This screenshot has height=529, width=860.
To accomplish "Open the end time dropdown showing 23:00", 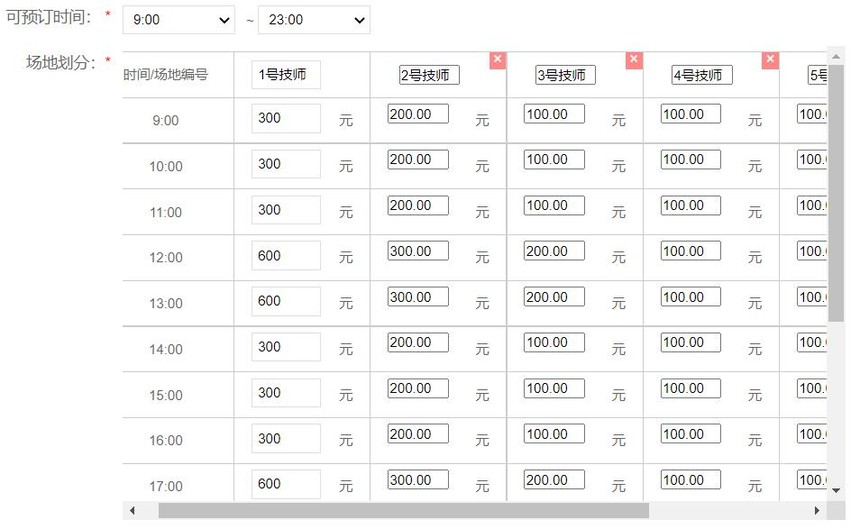I will coord(313,20).
